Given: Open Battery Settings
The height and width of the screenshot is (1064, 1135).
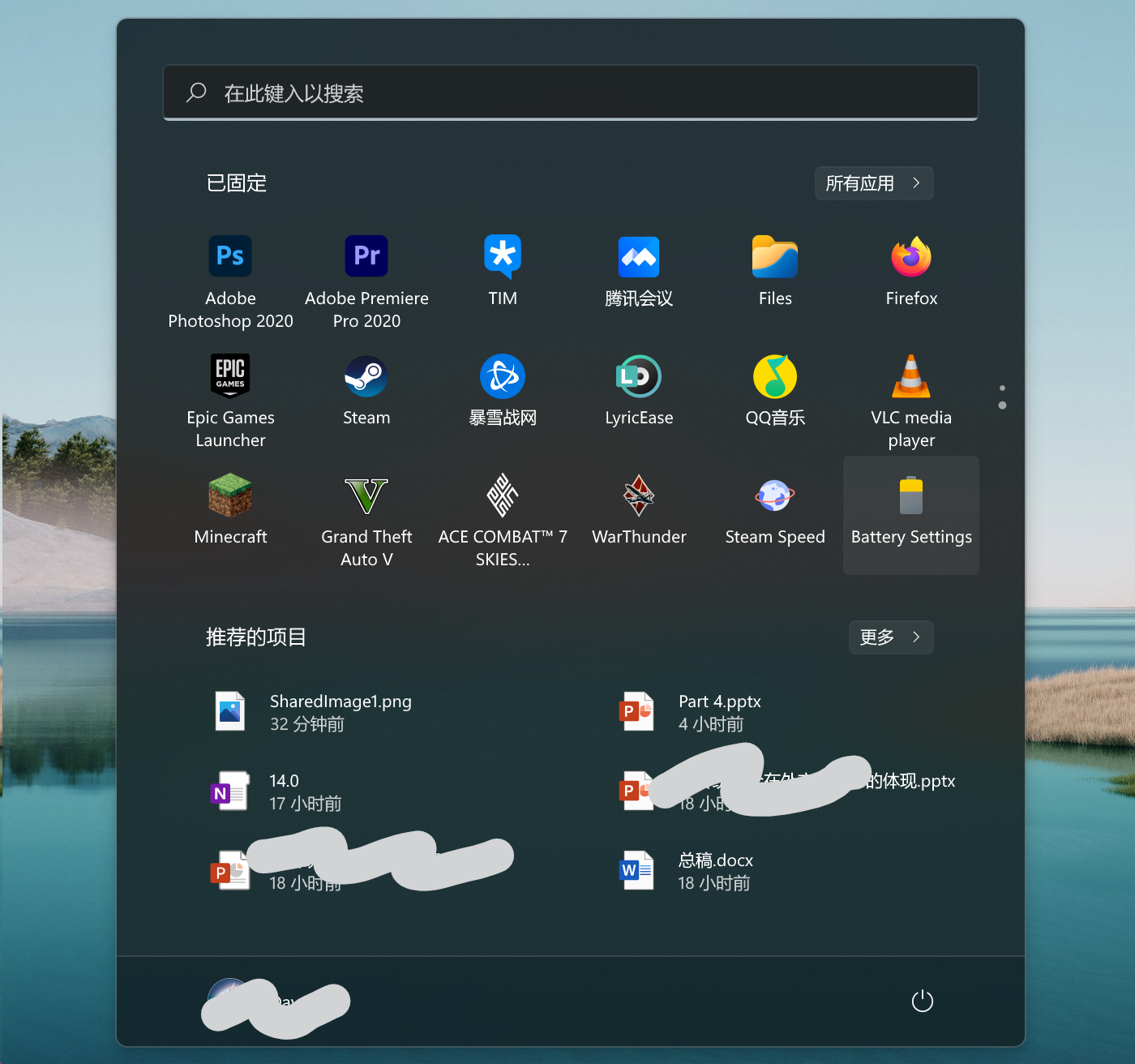Looking at the screenshot, I should [x=911, y=515].
